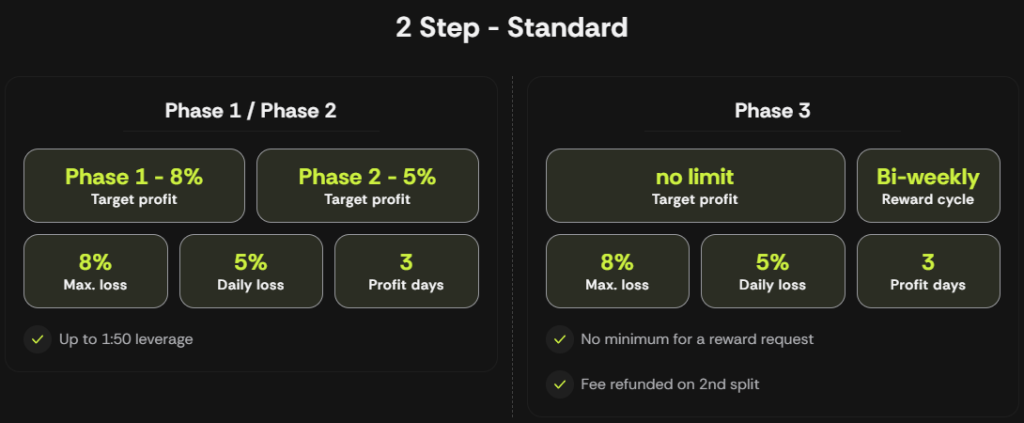Select Phase 3's 5% Daily loss card
The image size is (1024, 423).
773,271
